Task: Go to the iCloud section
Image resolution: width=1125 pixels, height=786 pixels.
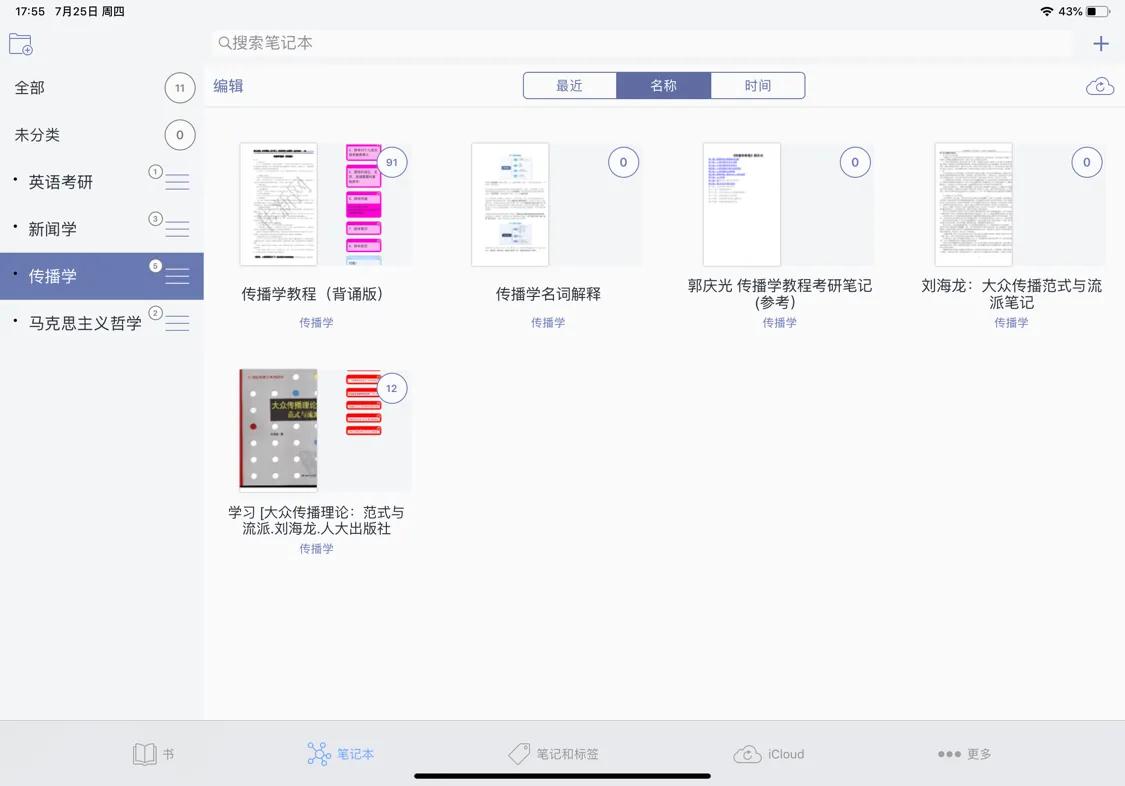Action: 769,754
